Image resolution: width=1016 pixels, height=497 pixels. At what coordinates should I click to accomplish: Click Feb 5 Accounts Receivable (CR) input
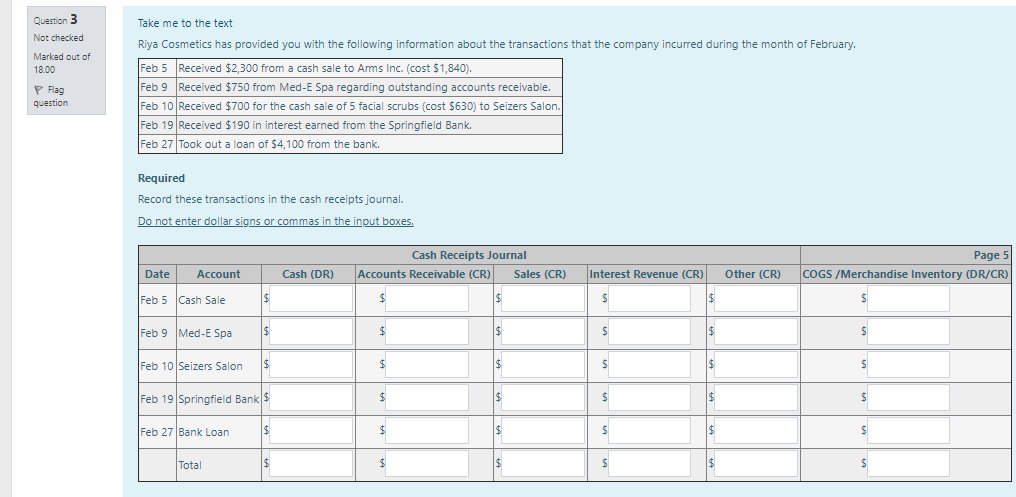427,299
